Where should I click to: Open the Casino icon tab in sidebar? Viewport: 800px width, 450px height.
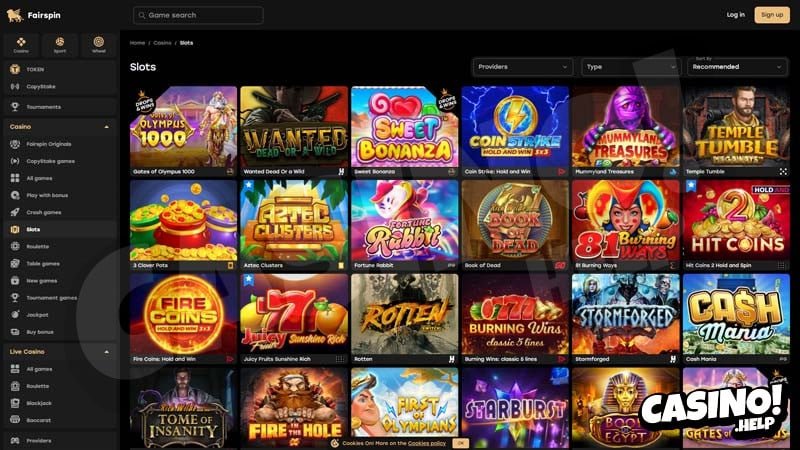21,45
